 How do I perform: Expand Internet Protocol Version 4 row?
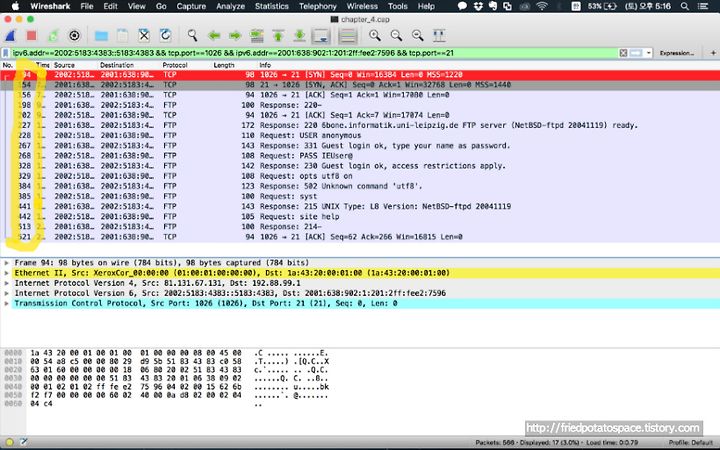(6, 283)
